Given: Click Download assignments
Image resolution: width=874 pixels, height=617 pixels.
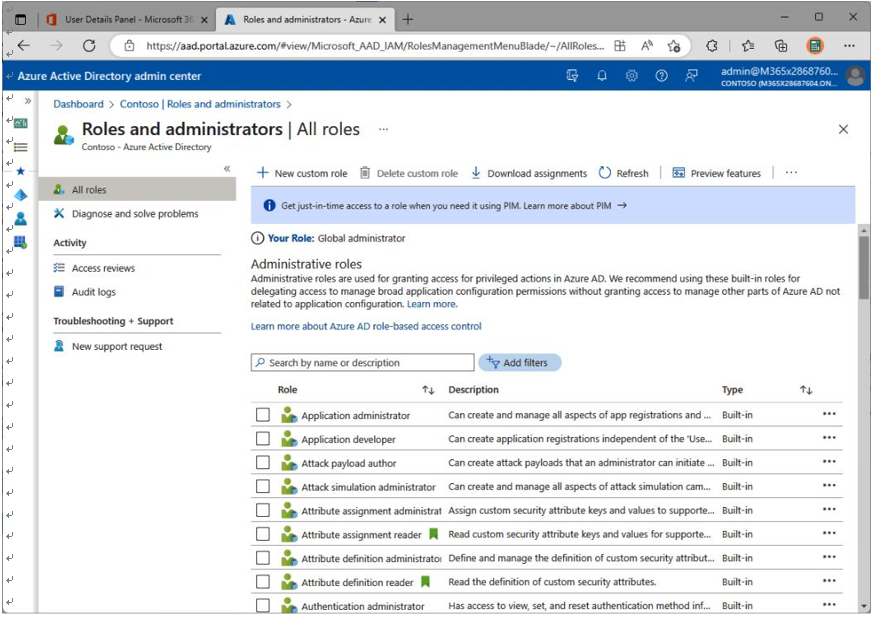Looking at the screenshot, I should (529, 173).
